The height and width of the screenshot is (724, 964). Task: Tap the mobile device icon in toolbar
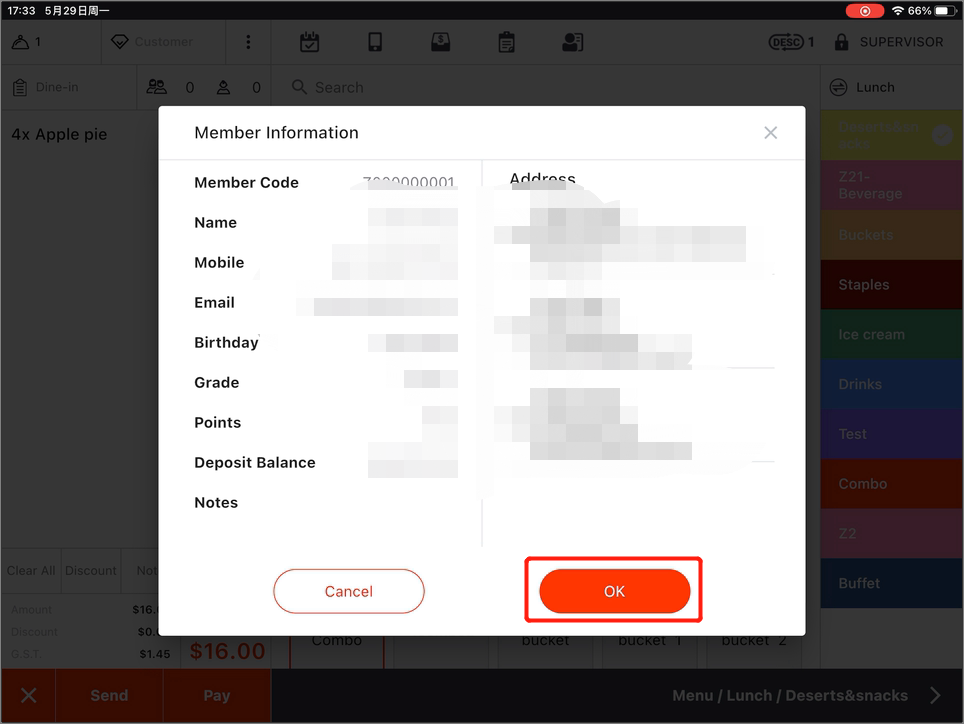point(375,42)
